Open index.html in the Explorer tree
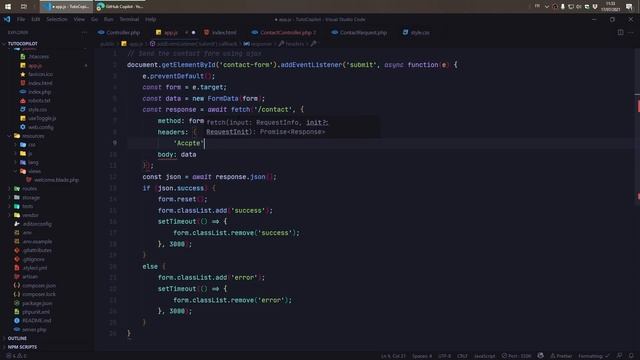 [40, 83]
